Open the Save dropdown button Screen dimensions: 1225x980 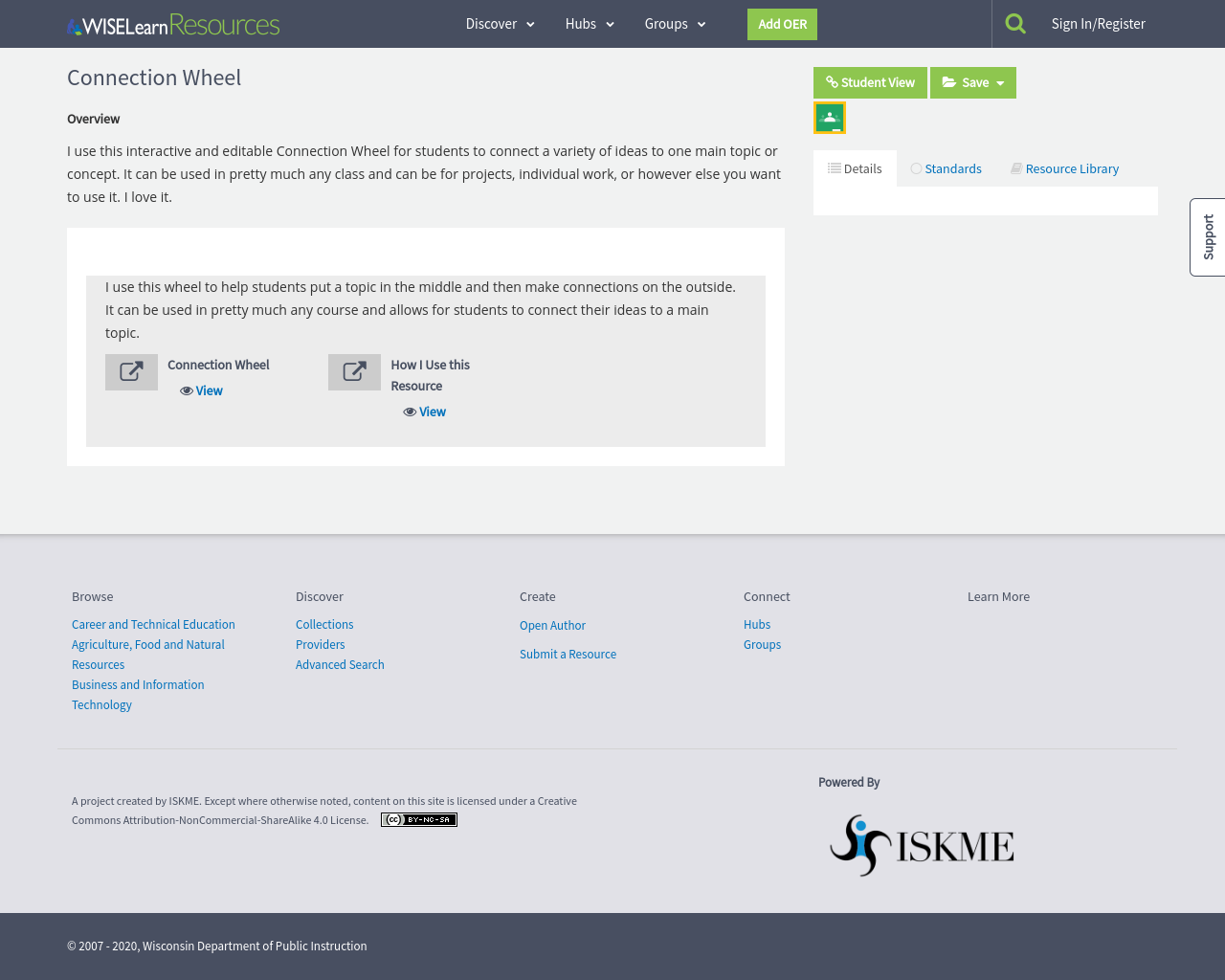[x=973, y=83]
